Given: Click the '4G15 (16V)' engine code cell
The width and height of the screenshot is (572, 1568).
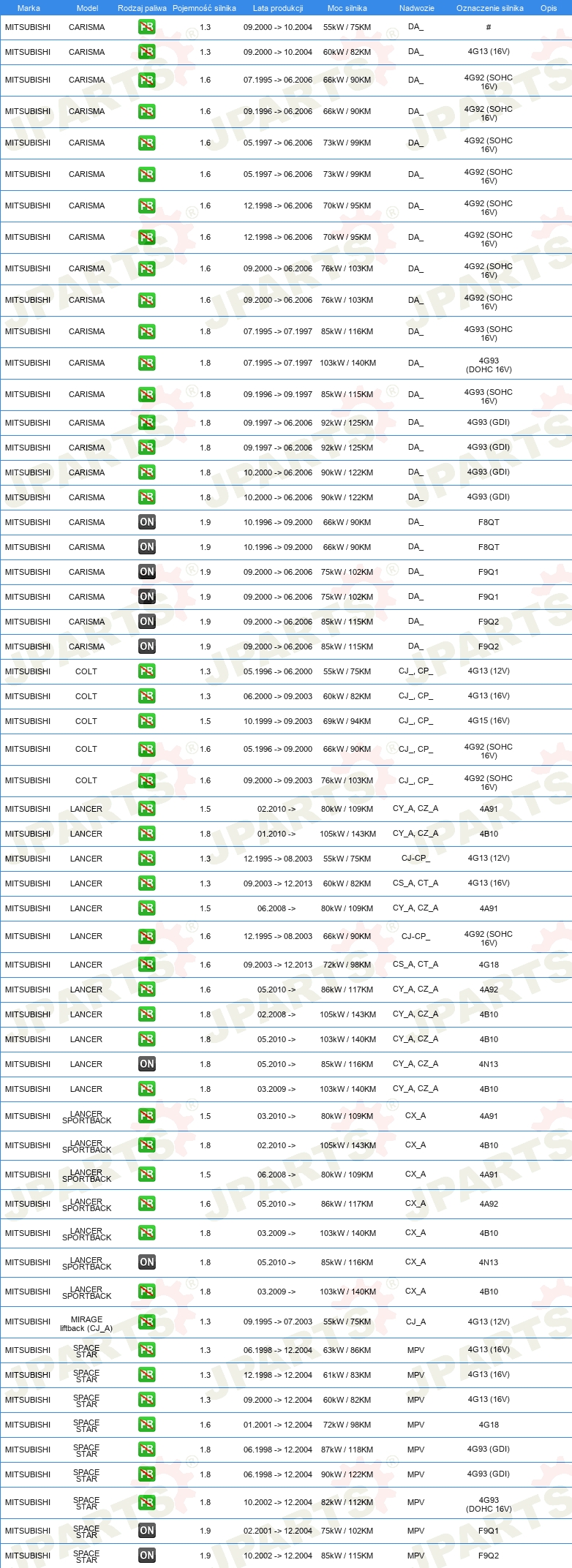Looking at the screenshot, I should (x=489, y=720).
